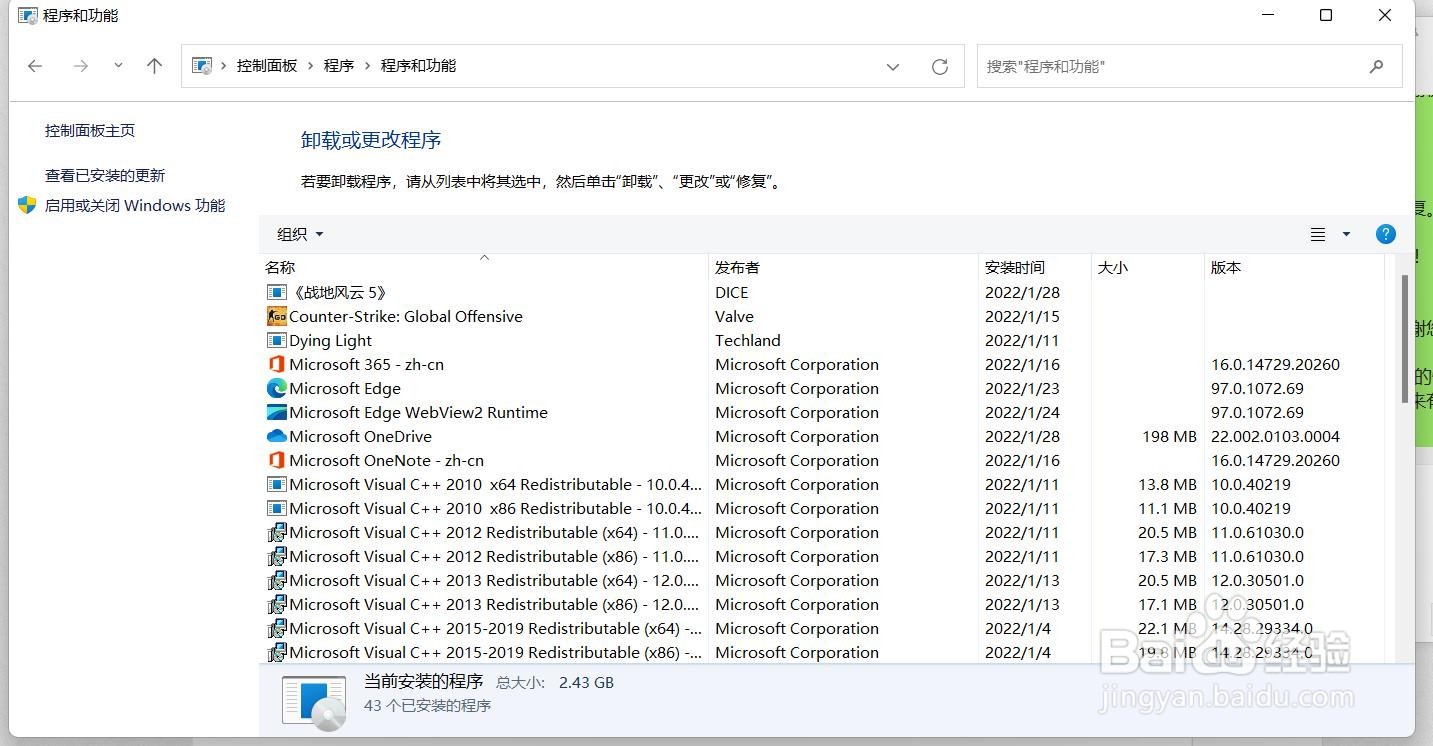This screenshot has width=1433, height=746.
Task: Click the Refresh button in address bar
Action: [940, 66]
